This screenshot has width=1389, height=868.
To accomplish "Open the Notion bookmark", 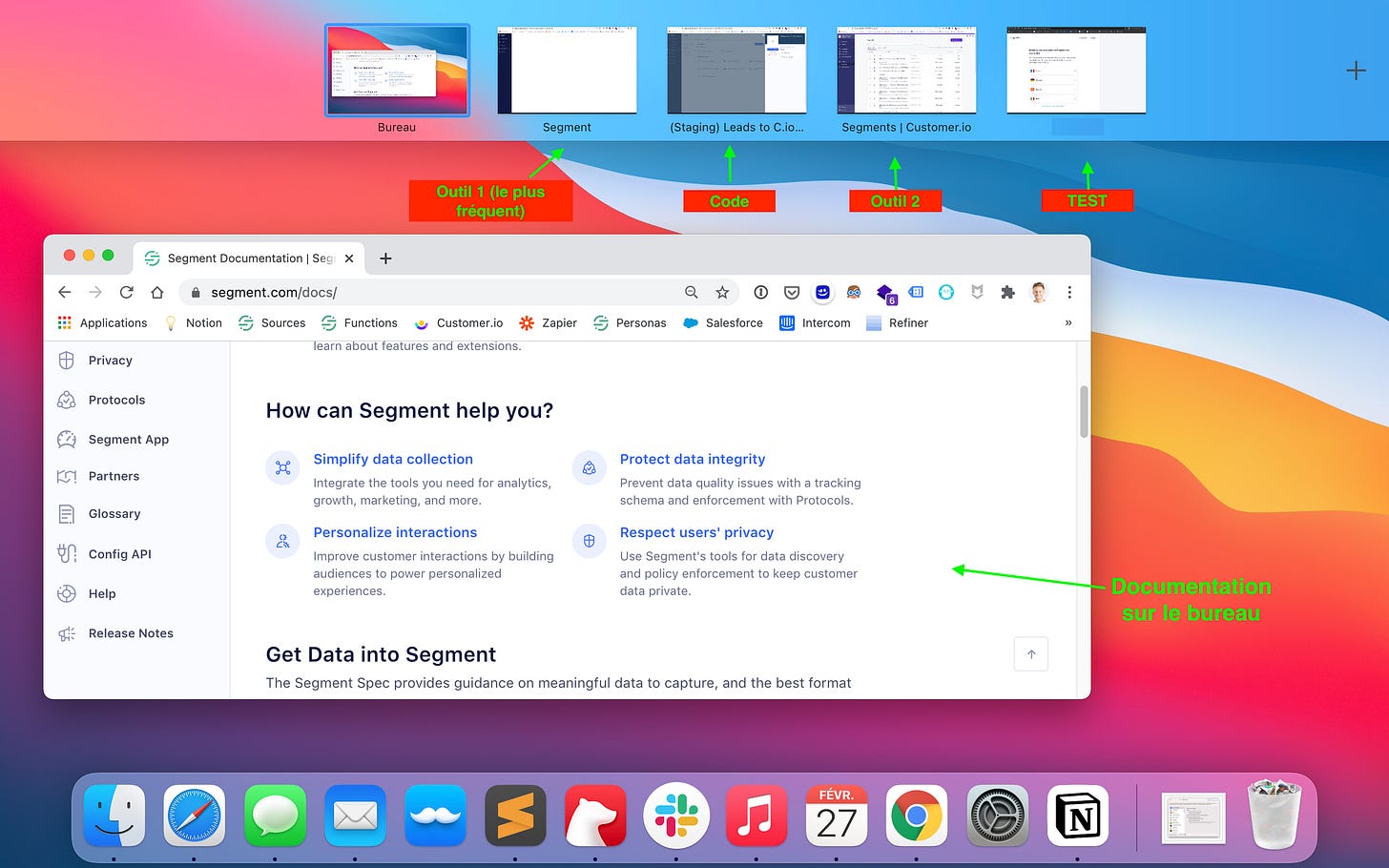I will pos(193,323).
